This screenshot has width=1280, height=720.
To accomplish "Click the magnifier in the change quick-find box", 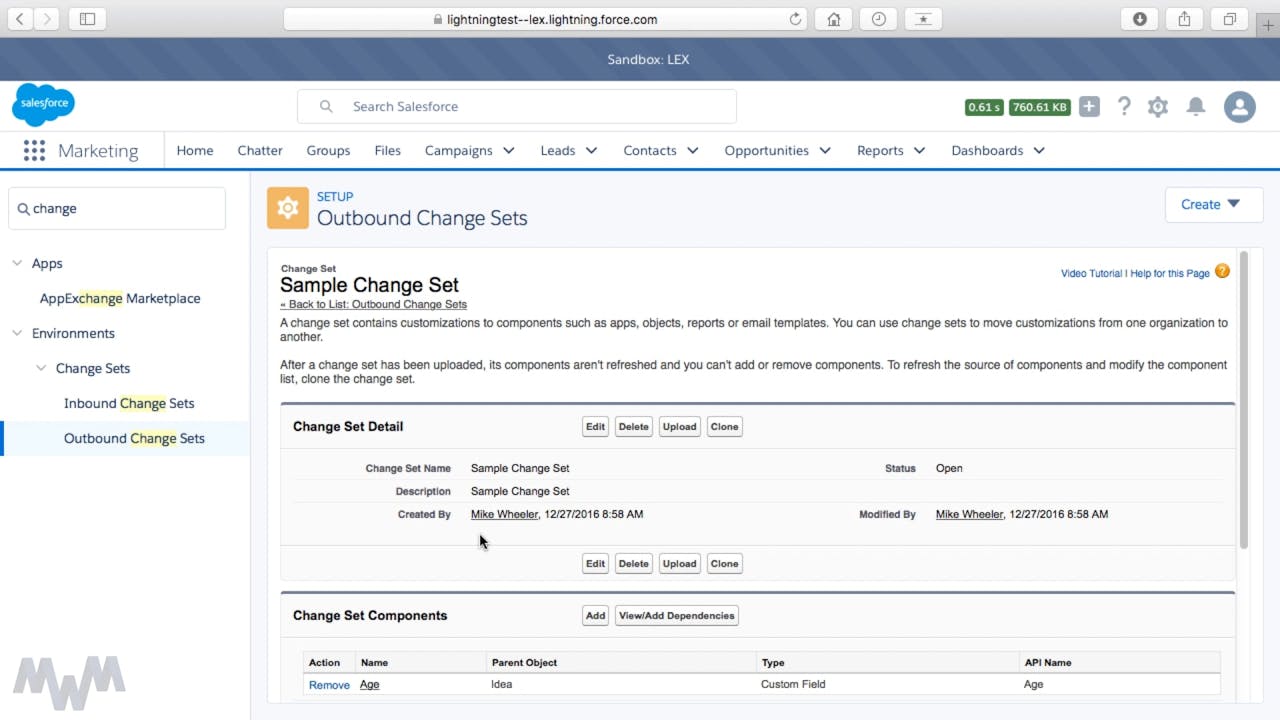I will 23,209.
